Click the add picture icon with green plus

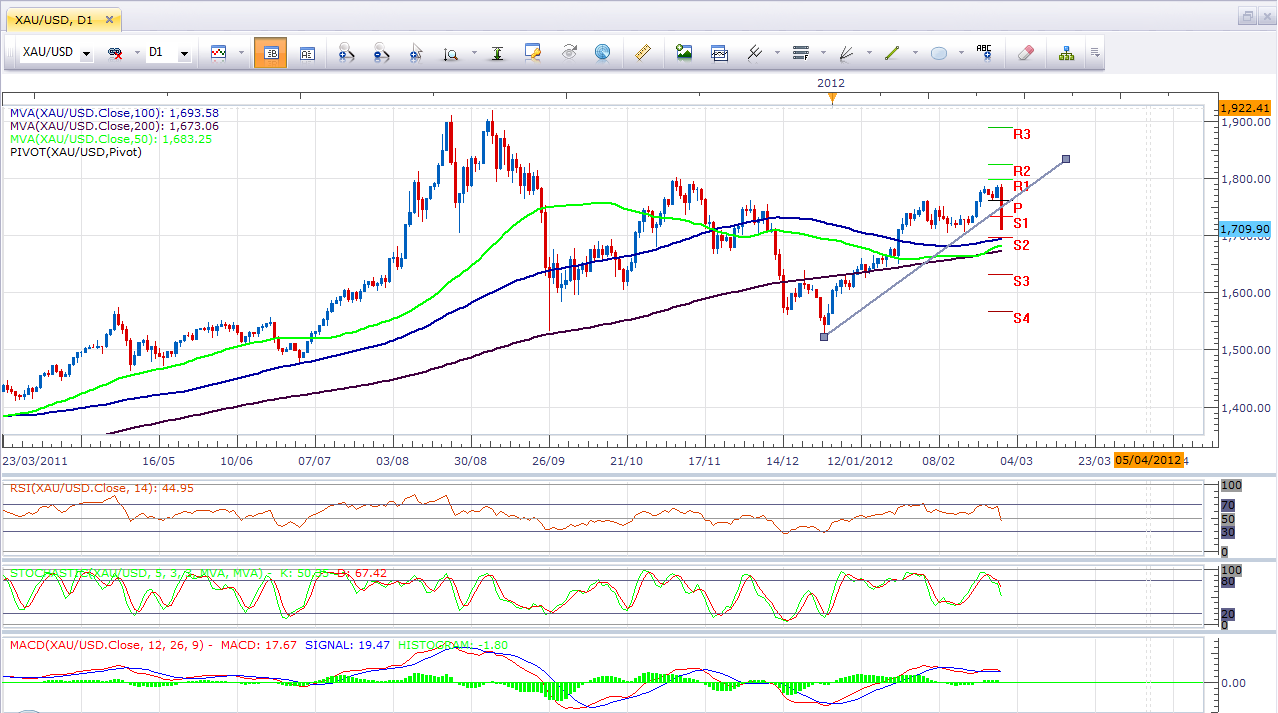pyautogui.click(x=684, y=52)
